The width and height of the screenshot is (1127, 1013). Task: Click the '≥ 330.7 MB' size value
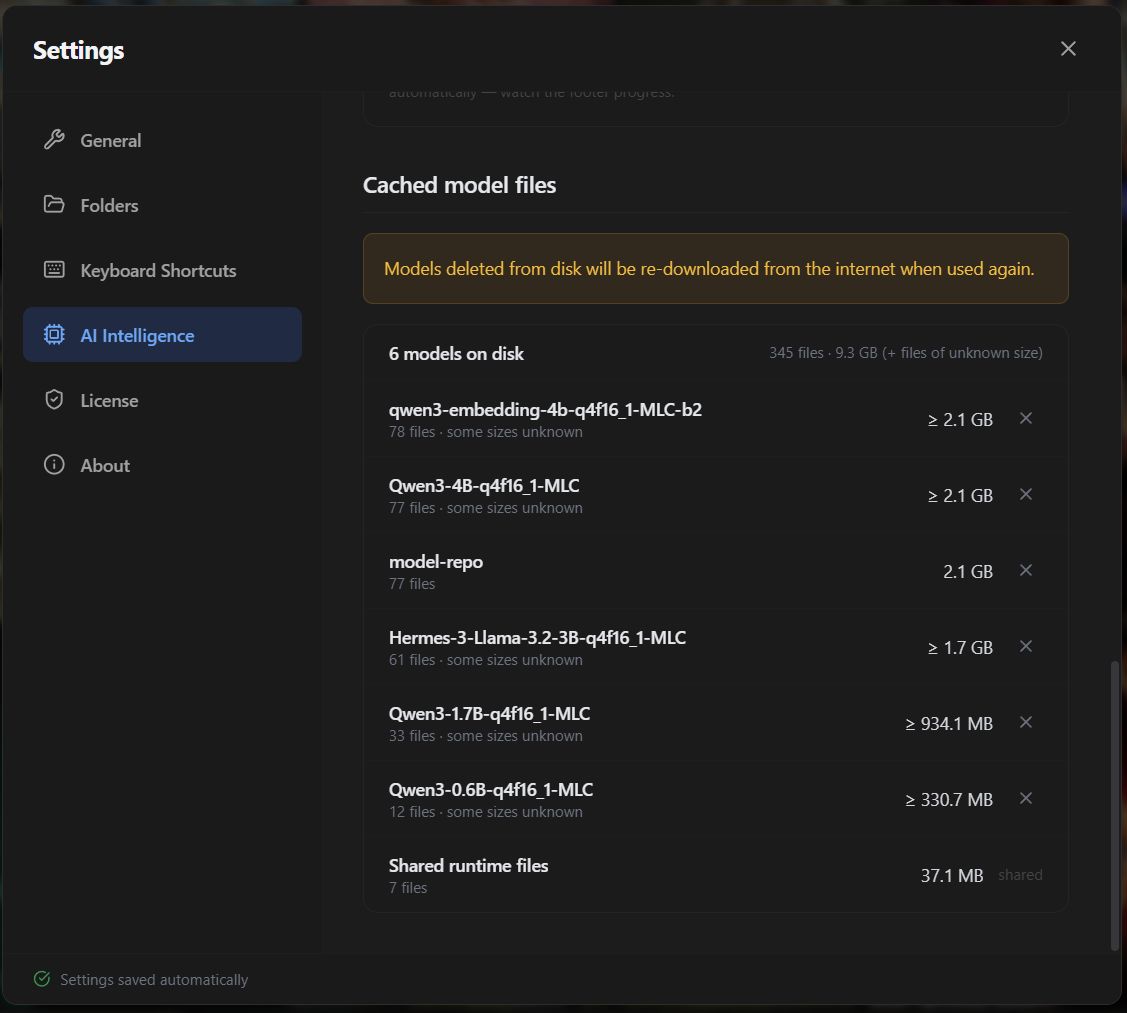click(949, 799)
